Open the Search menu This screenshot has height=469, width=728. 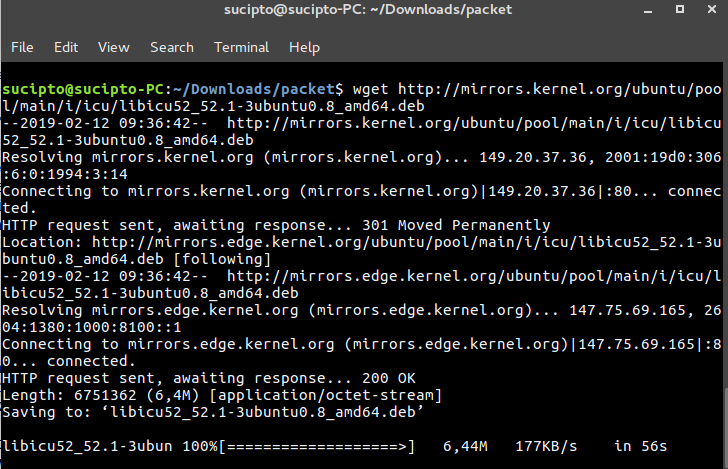pyautogui.click(x=172, y=47)
